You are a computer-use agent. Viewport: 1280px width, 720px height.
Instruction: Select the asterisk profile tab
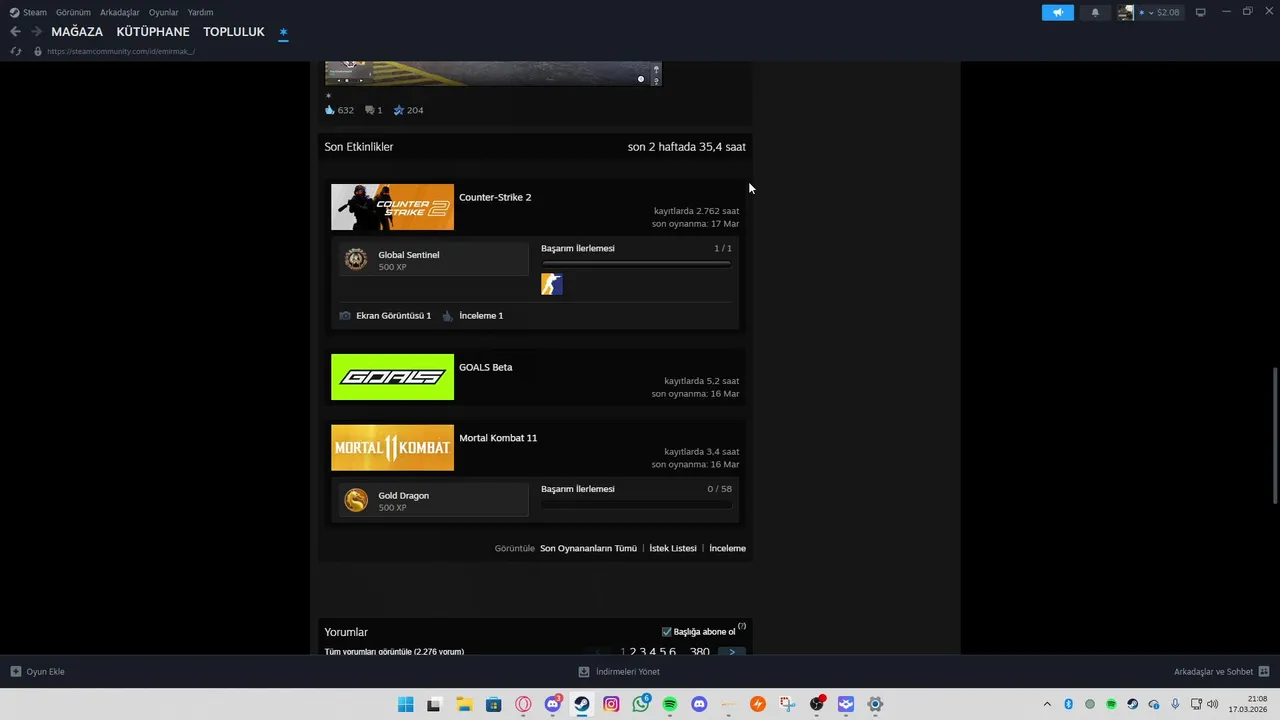tap(283, 32)
